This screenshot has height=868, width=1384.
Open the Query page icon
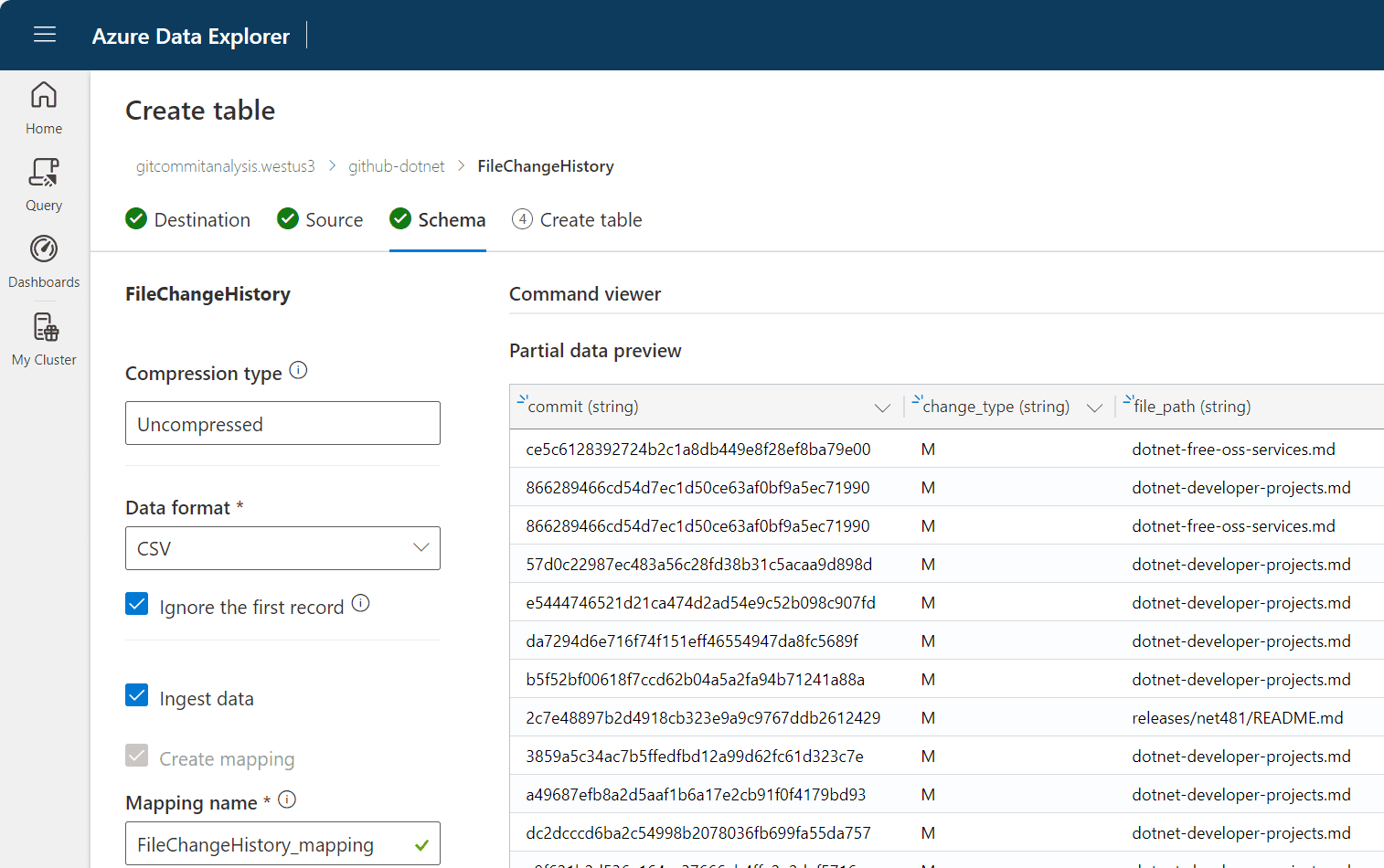click(44, 172)
